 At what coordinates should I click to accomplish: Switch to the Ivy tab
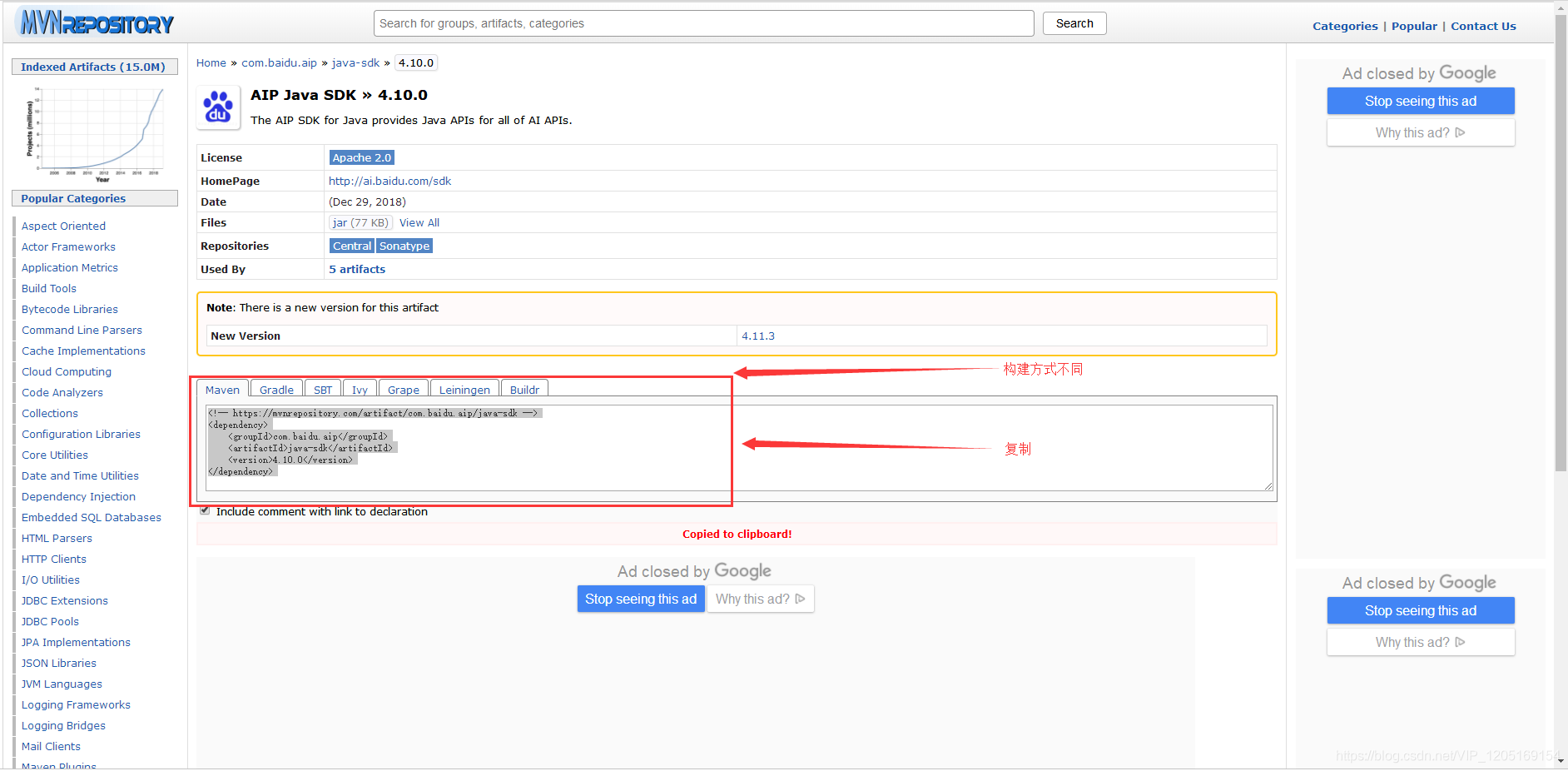(360, 390)
